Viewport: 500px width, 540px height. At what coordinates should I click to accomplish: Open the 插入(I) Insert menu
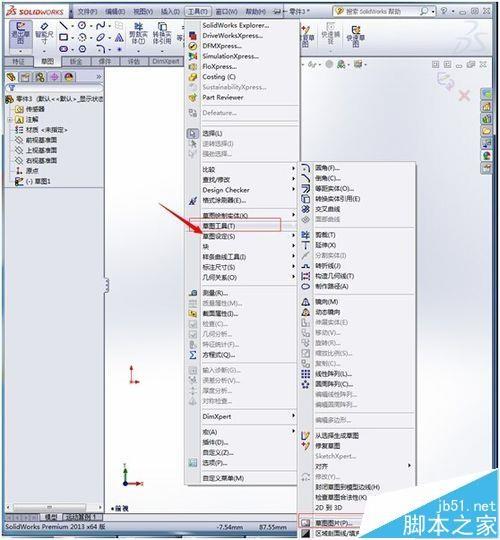click(x=170, y=12)
